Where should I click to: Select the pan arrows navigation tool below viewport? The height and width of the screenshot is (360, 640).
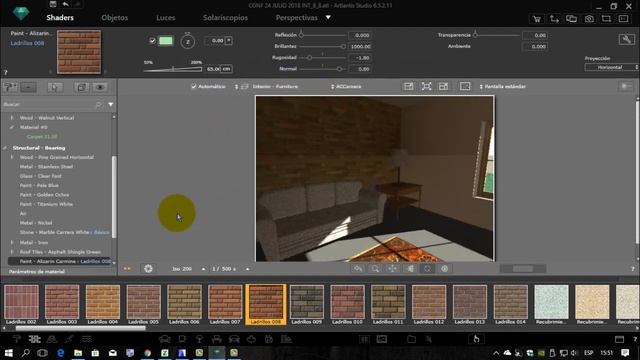pos(392,269)
